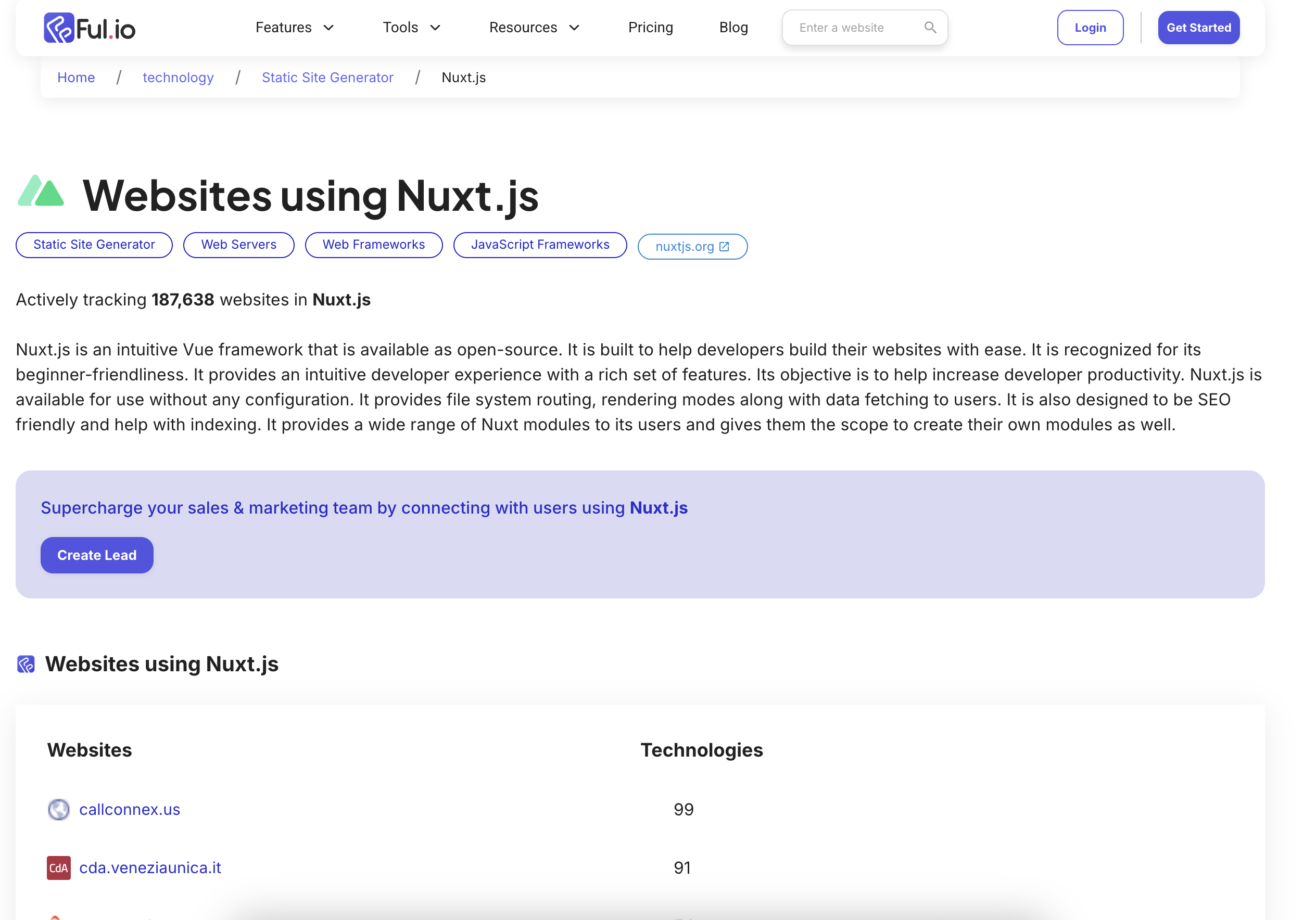Click the external link icon beside nuxtjs.org
1316x920 pixels.
point(724,246)
